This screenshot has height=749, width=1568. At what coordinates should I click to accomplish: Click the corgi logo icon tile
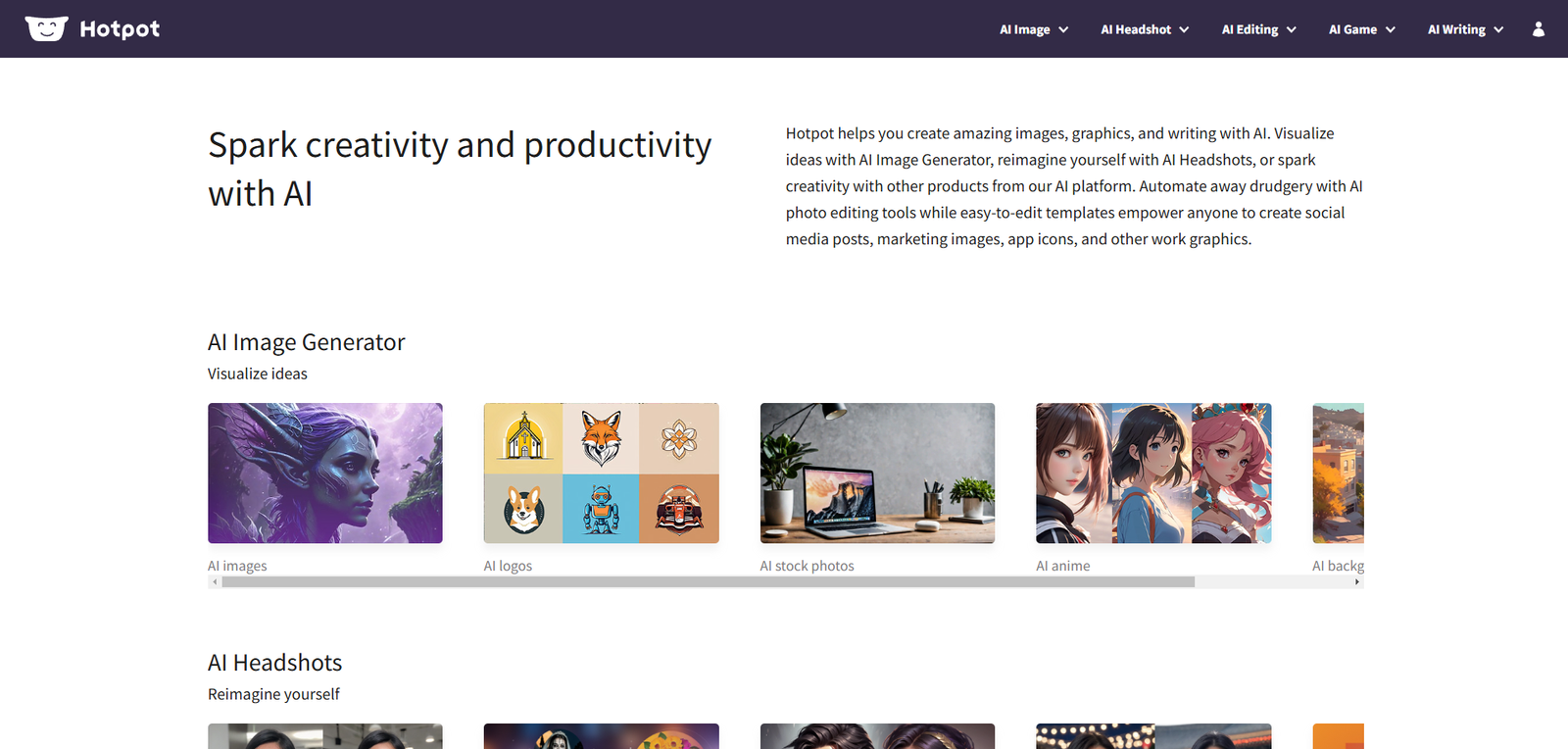coord(523,510)
